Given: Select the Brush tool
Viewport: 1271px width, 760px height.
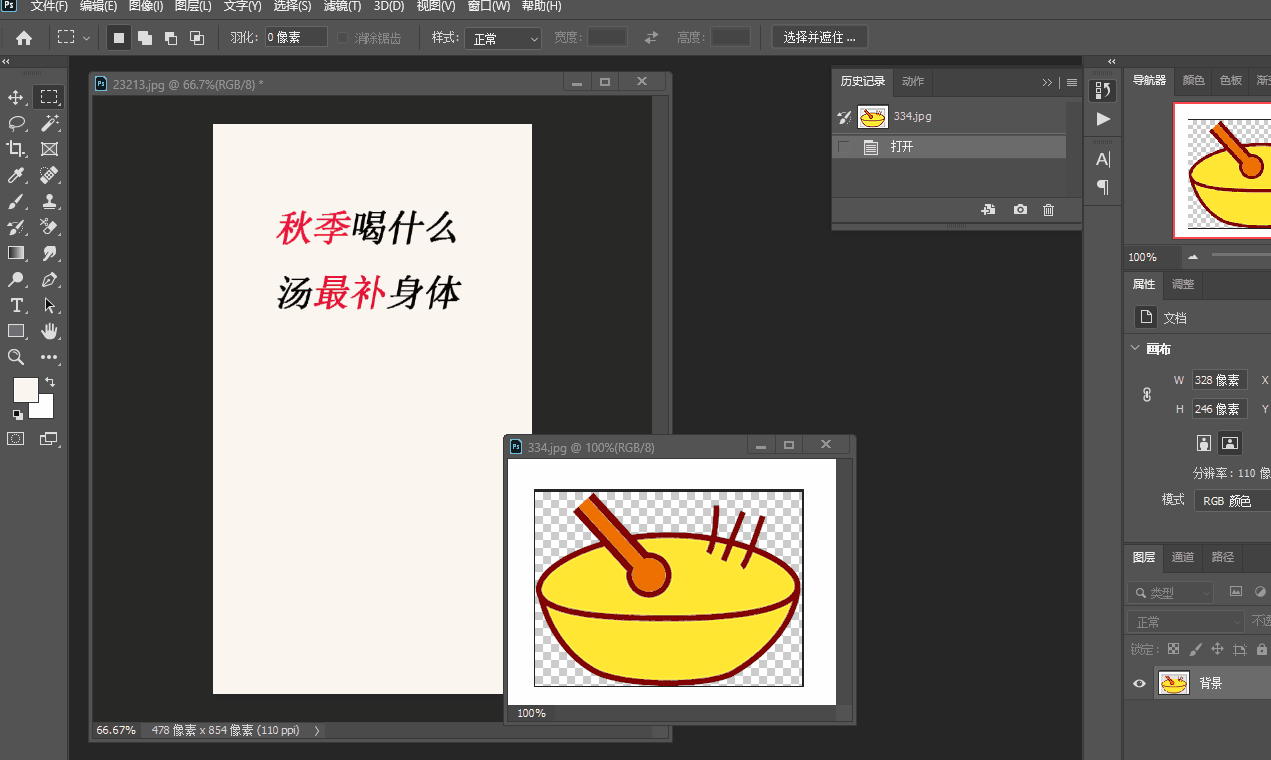Looking at the screenshot, I should 15,201.
